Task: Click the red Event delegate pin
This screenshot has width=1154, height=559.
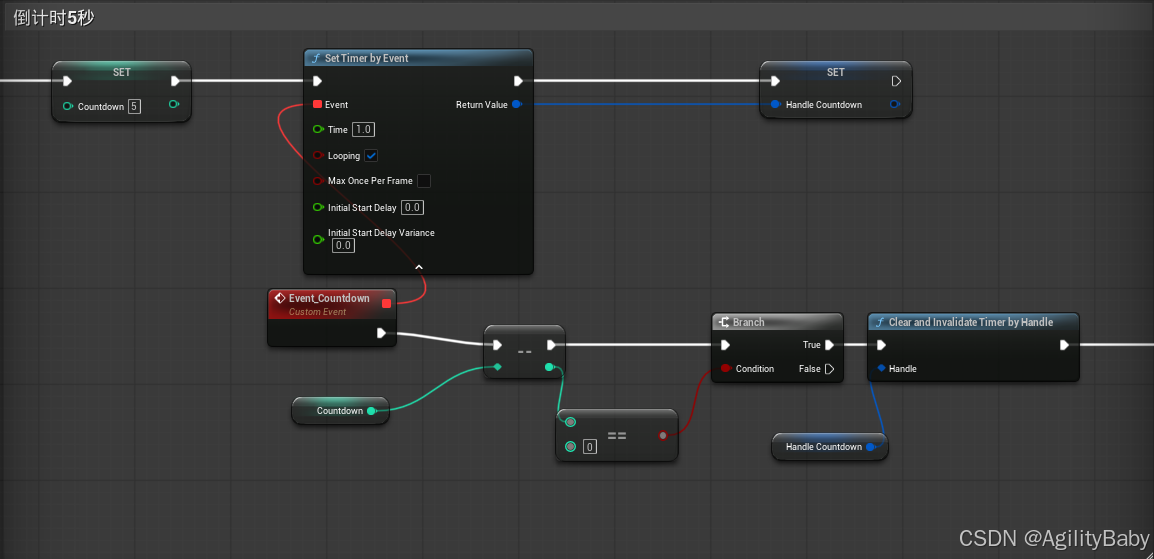Action: click(317, 104)
